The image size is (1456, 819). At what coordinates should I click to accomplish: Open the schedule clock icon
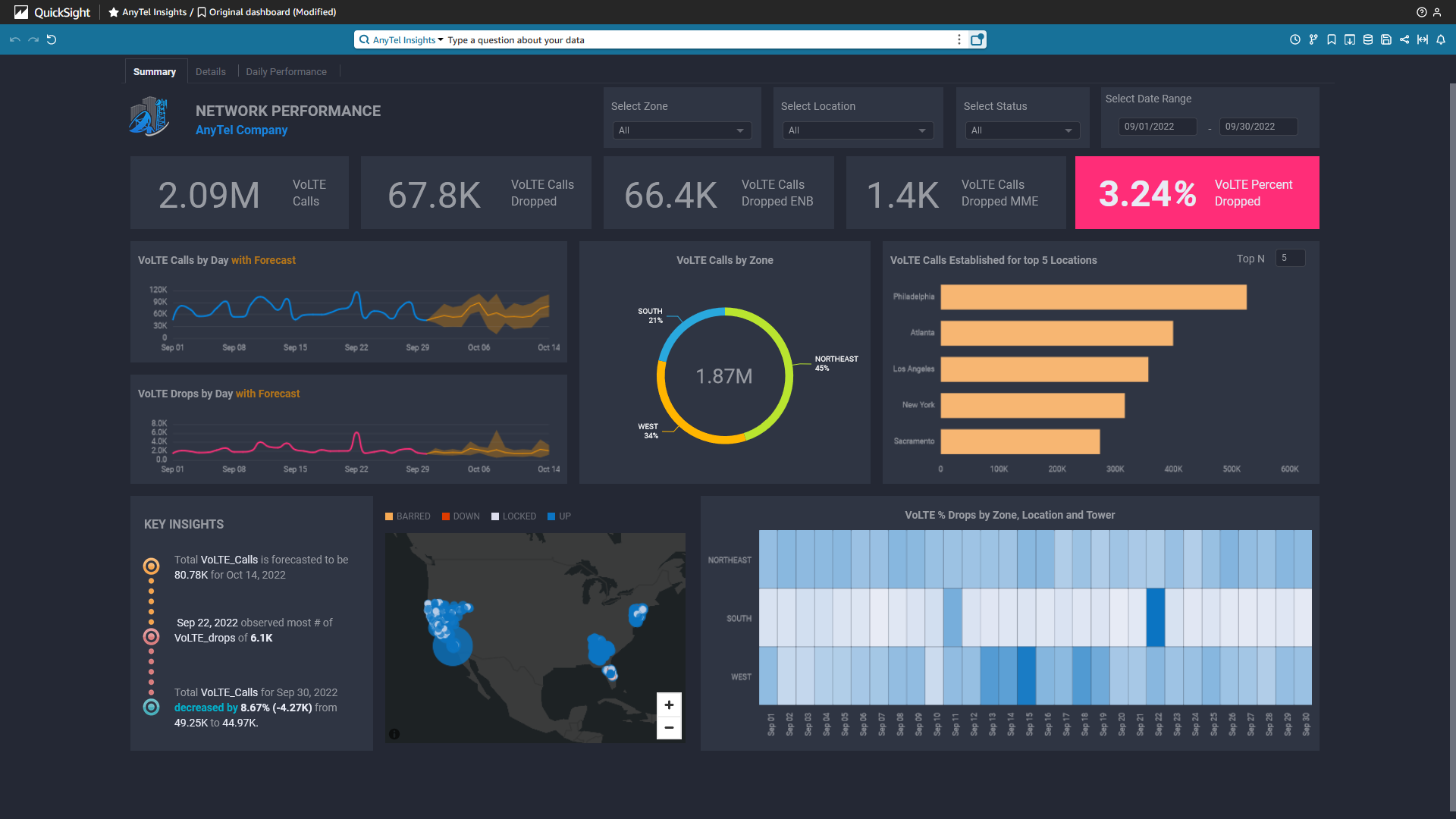click(1295, 39)
